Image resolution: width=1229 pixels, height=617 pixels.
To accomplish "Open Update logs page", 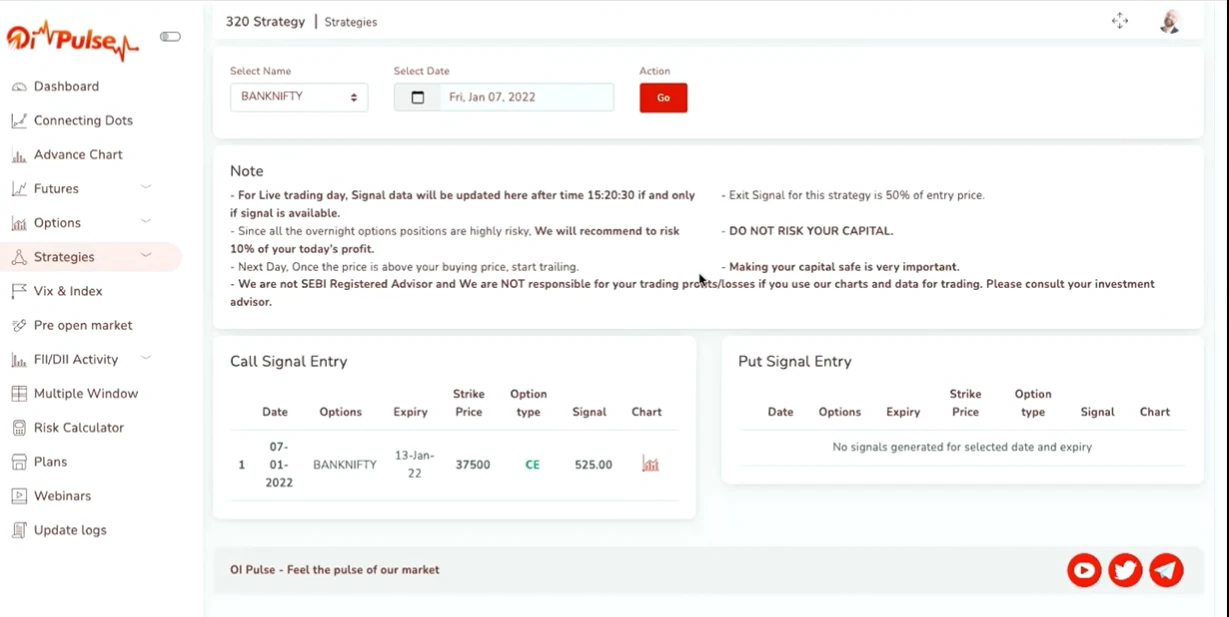I will (70, 530).
